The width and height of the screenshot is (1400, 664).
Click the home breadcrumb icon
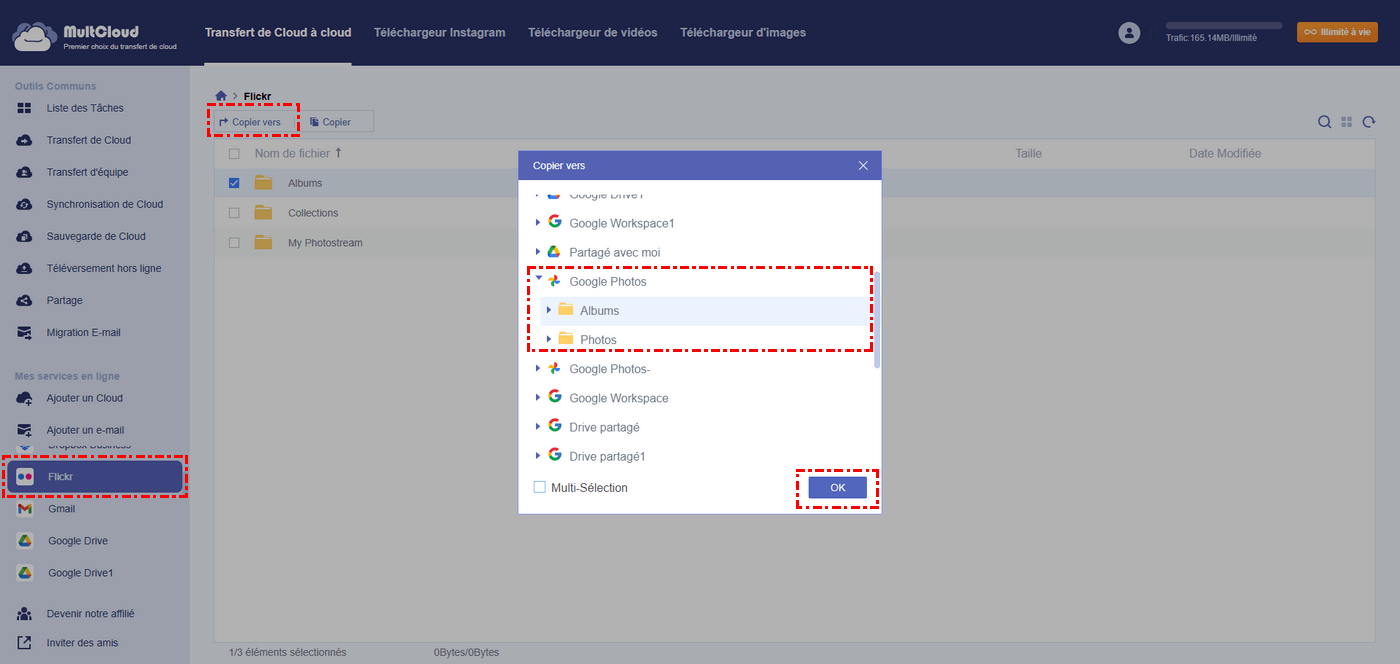(221, 96)
